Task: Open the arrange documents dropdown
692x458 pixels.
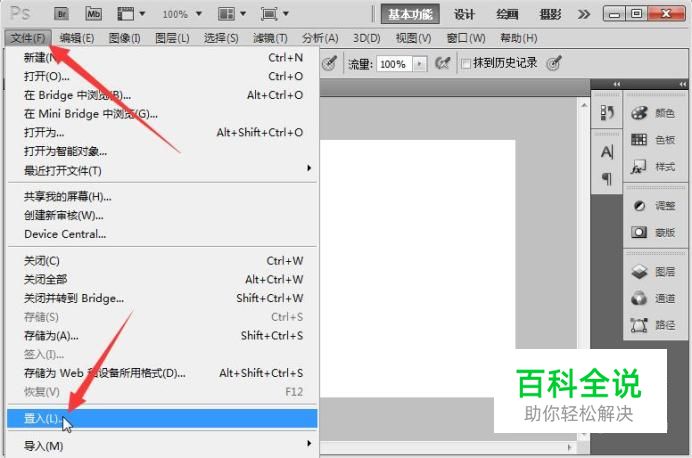Action: (x=232, y=14)
